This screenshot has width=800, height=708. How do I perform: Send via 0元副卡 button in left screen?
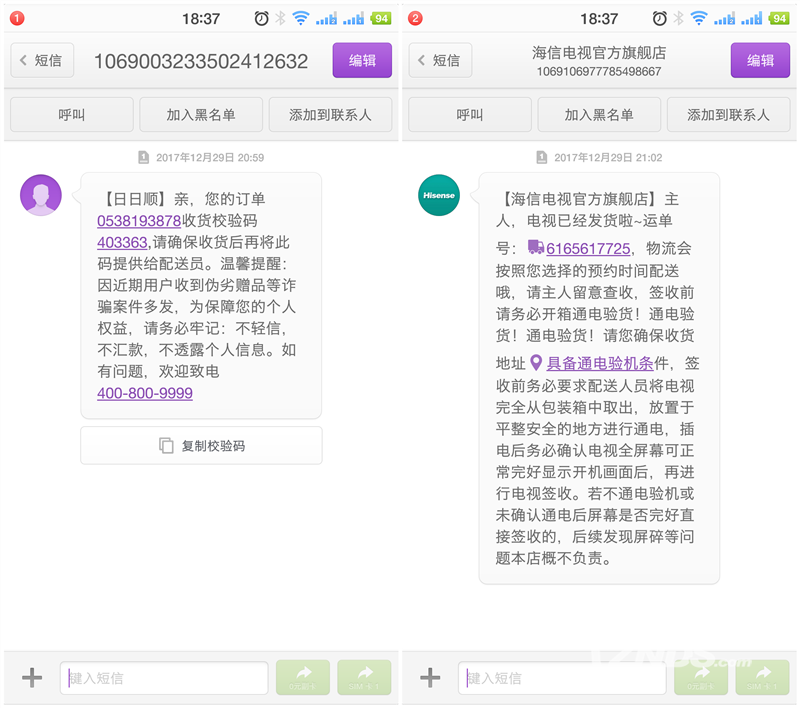point(303,677)
